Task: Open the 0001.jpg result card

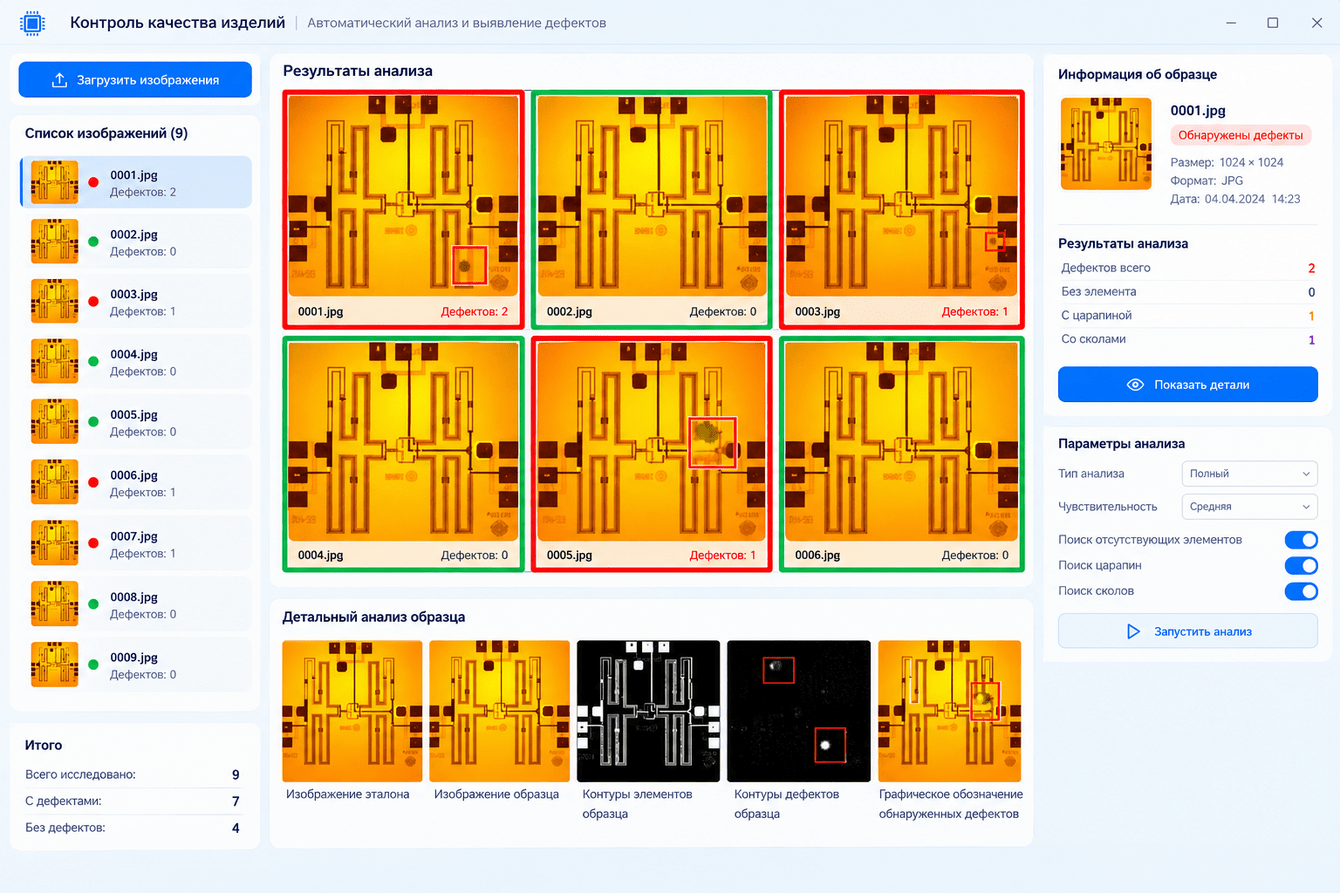Action: pos(403,209)
